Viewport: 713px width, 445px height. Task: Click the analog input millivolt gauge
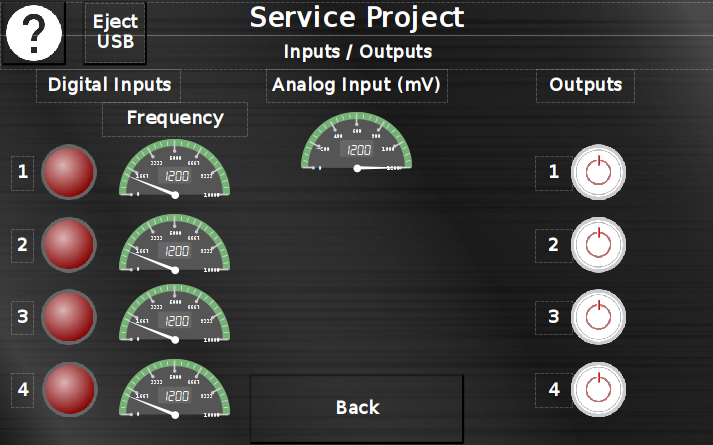pos(357,142)
